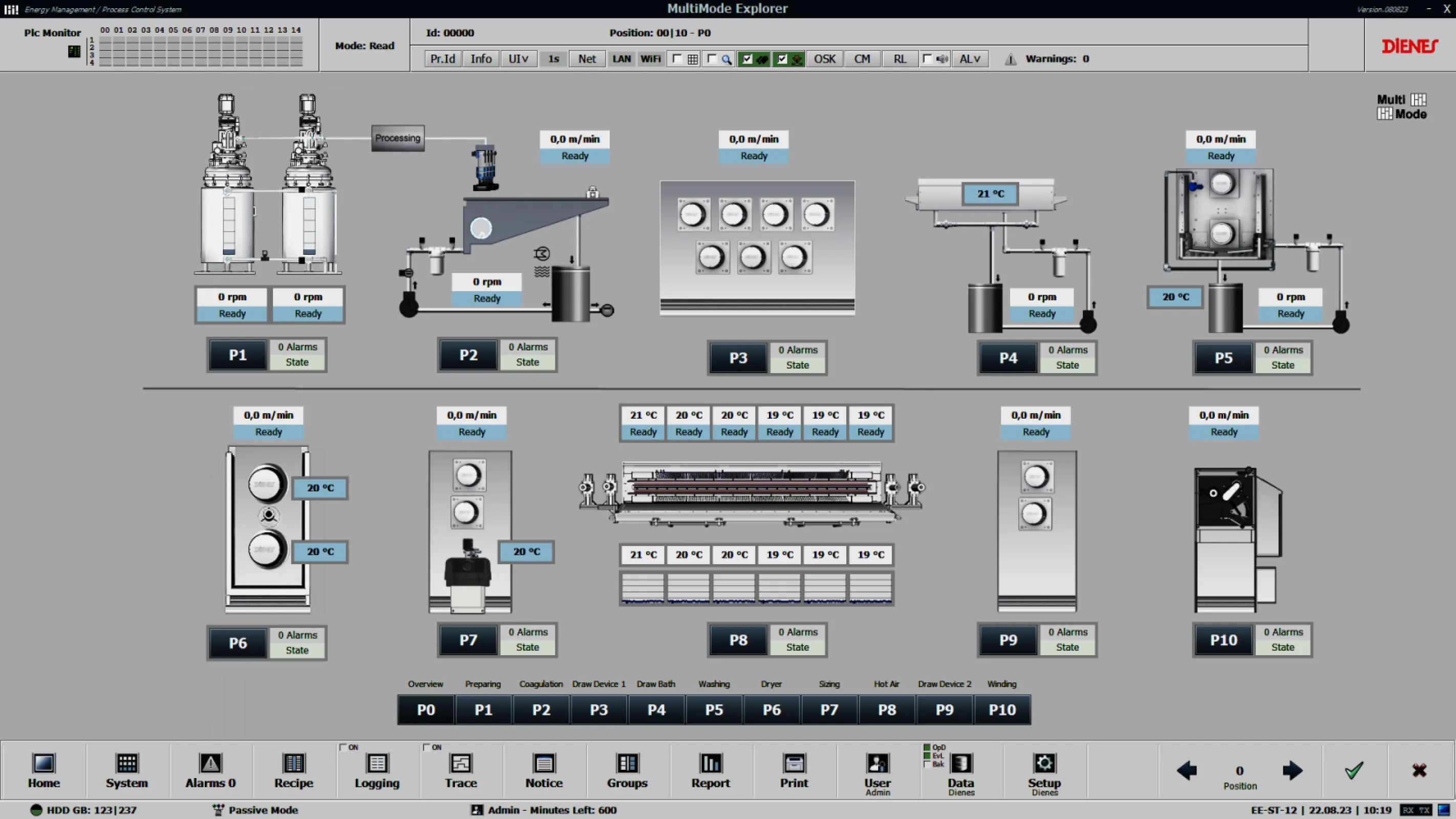This screenshot has height=819, width=1456.
Task: Toggle the Logging ON checkbox
Action: (344, 746)
